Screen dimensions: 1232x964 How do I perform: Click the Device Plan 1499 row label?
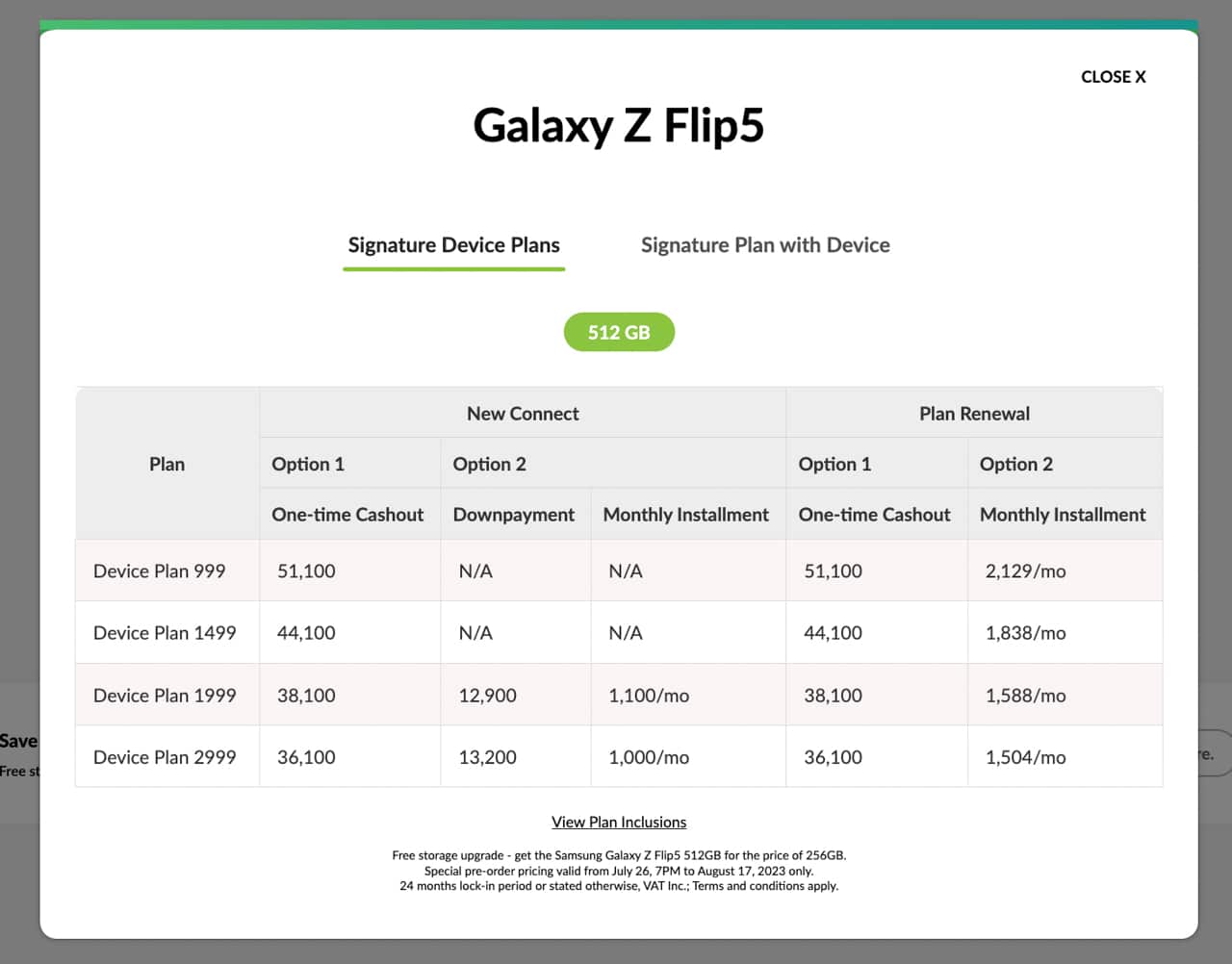tap(165, 633)
